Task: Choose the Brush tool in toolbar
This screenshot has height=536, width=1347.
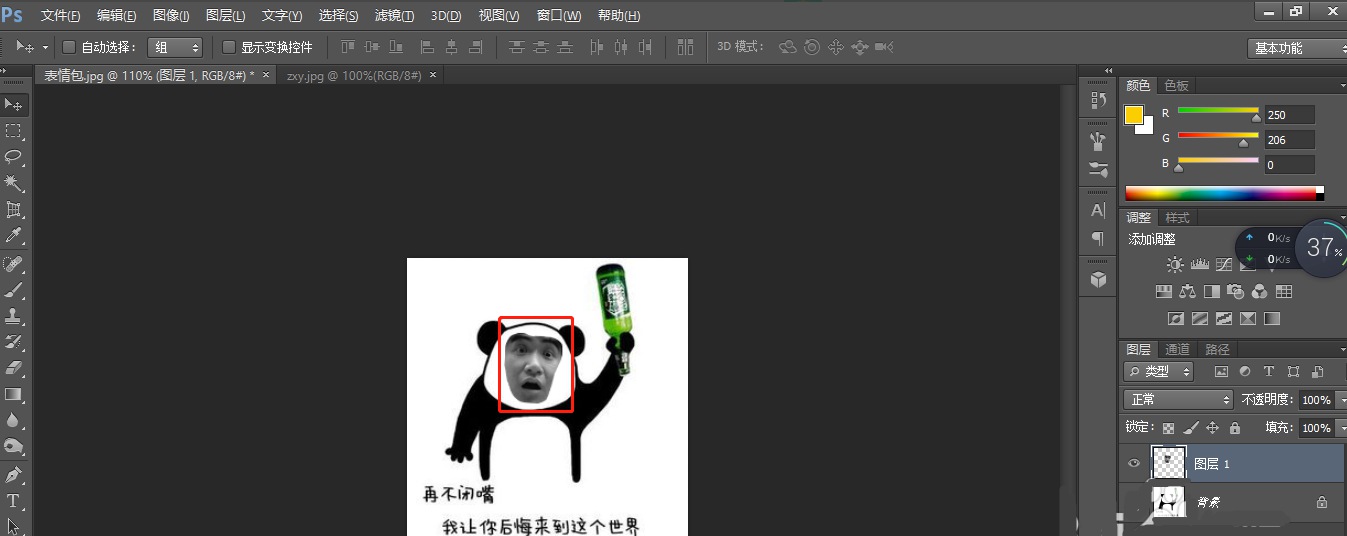Action: [14, 290]
